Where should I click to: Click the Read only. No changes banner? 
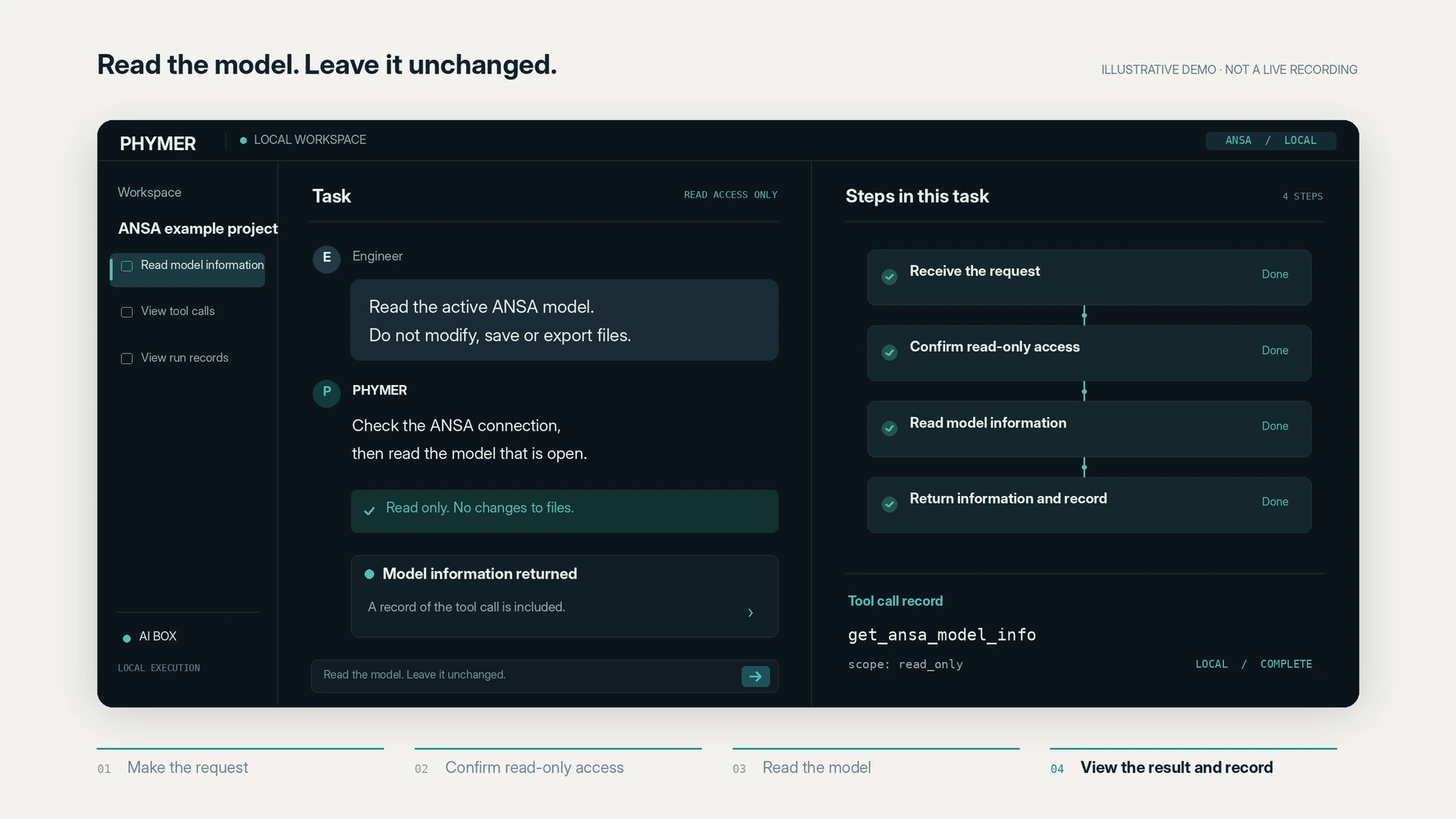pos(564,511)
